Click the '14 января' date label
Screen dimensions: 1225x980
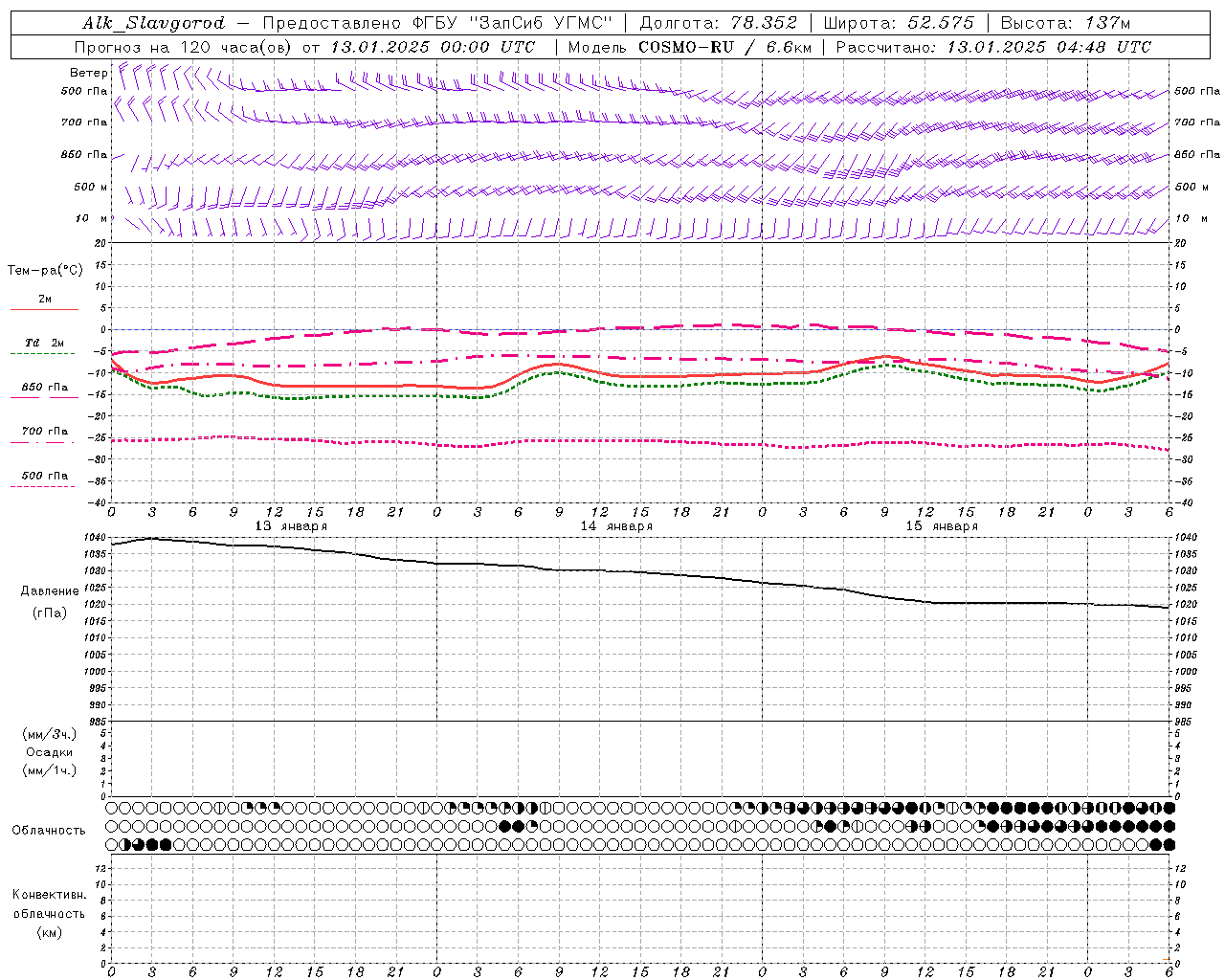pyautogui.click(x=616, y=526)
